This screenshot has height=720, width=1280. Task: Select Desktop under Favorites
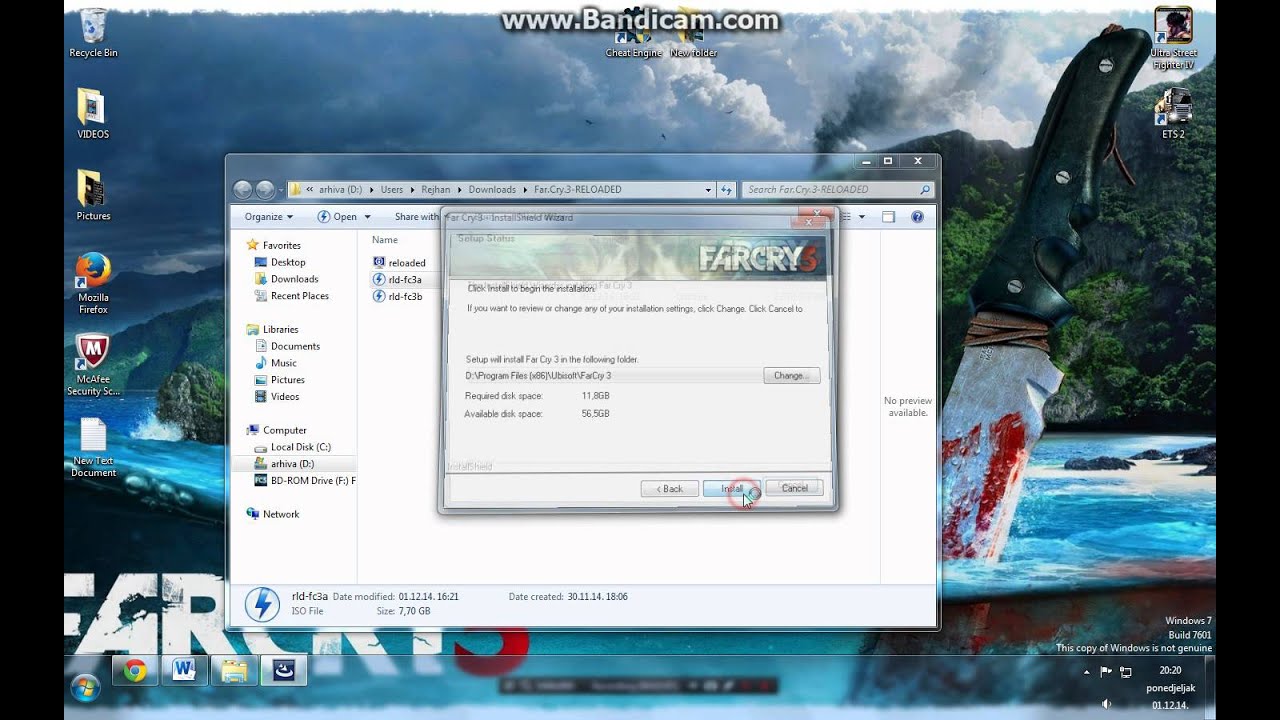288,262
